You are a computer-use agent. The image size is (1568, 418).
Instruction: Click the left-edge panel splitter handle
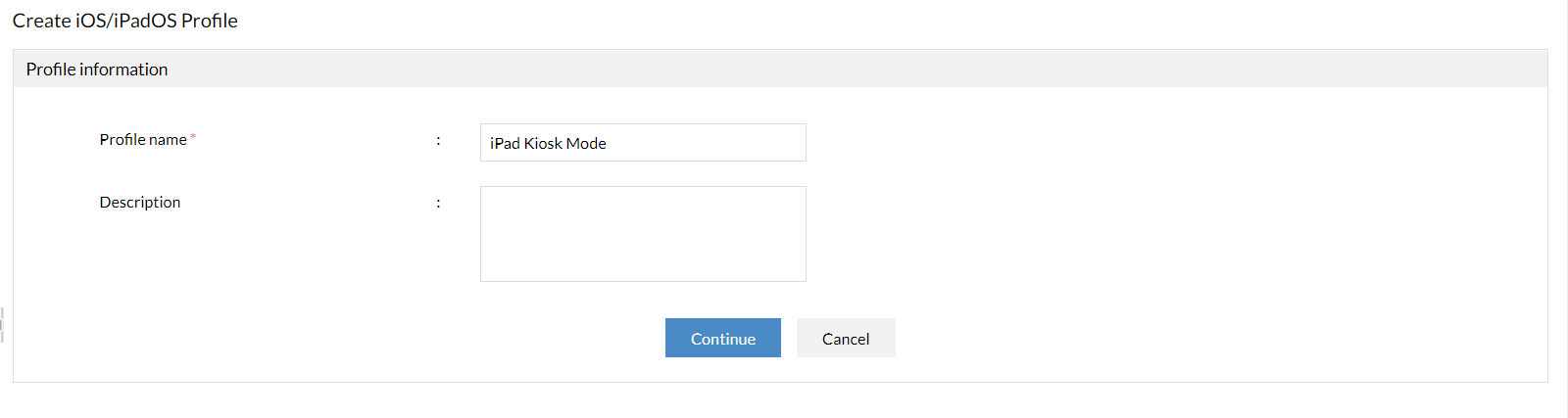(3, 325)
